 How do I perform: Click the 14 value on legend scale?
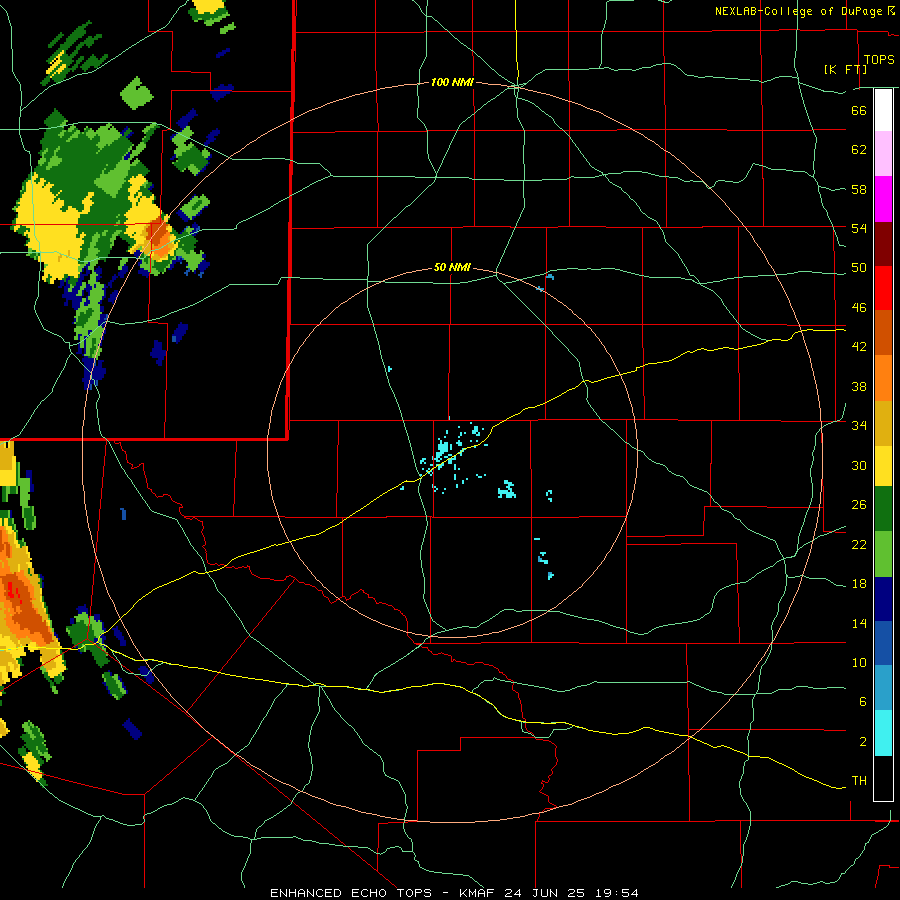point(859,623)
